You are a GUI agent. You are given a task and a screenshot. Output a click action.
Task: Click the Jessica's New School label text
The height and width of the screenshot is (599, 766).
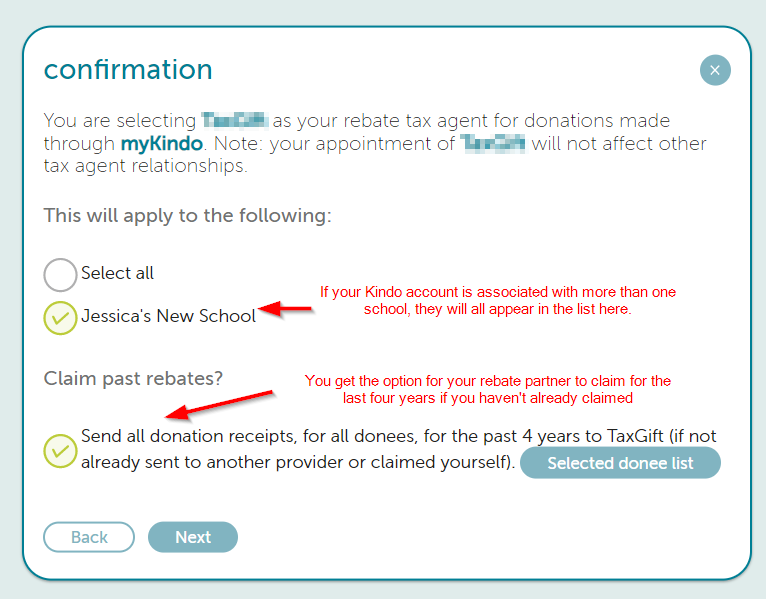click(169, 316)
